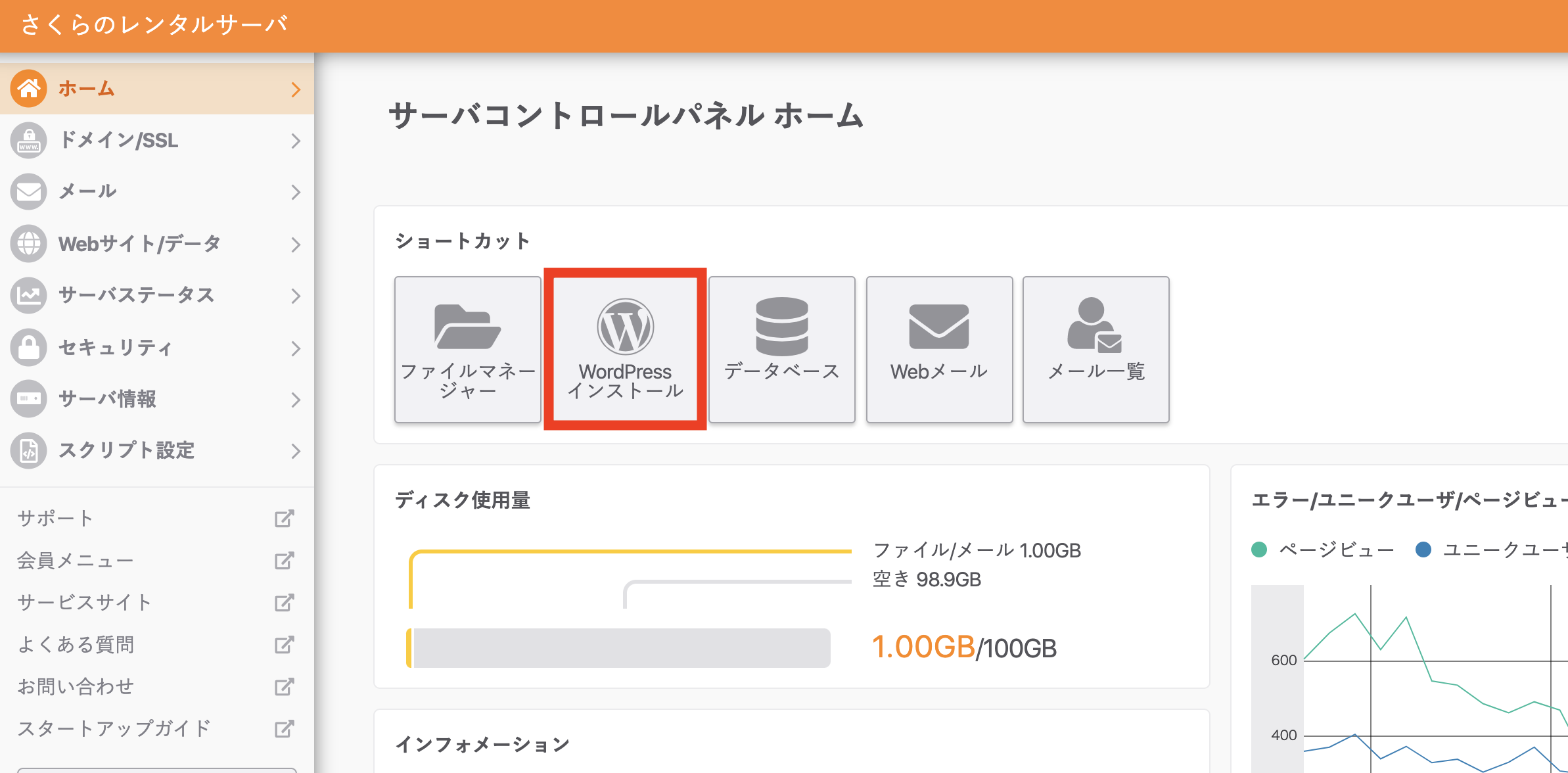Toggle ユニークユーザ blue legend dot
The width and height of the screenshot is (1568, 773).
1423,550
